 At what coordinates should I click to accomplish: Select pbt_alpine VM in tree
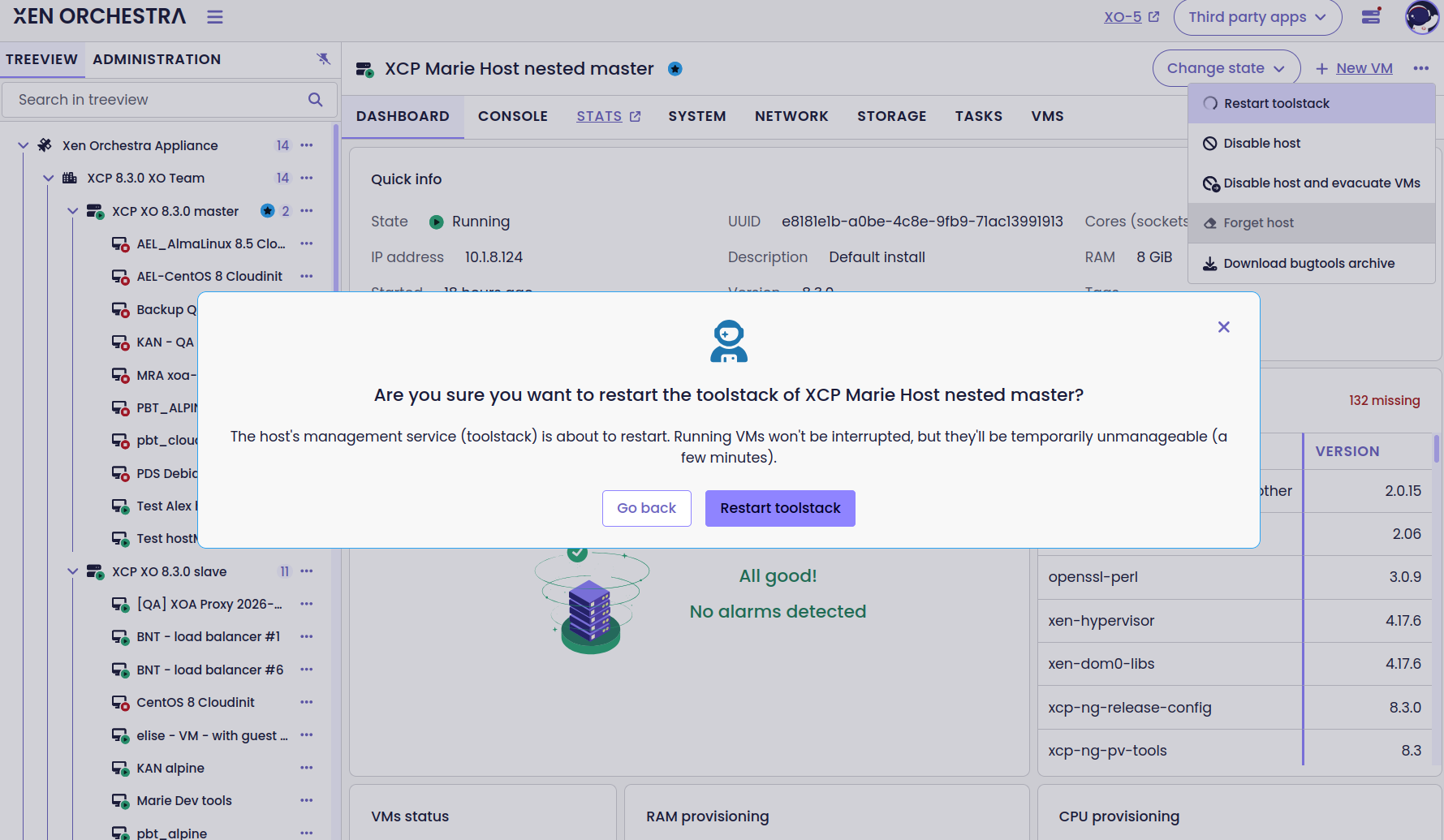click(x=172, y=833)
